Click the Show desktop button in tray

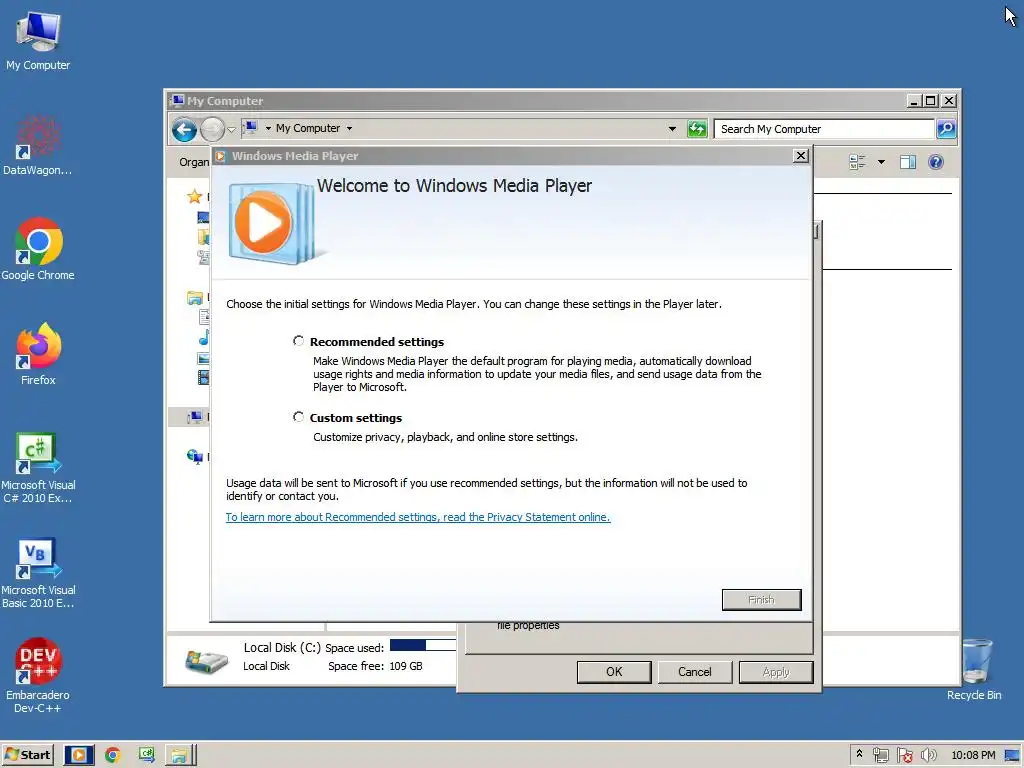point(1012,755)
